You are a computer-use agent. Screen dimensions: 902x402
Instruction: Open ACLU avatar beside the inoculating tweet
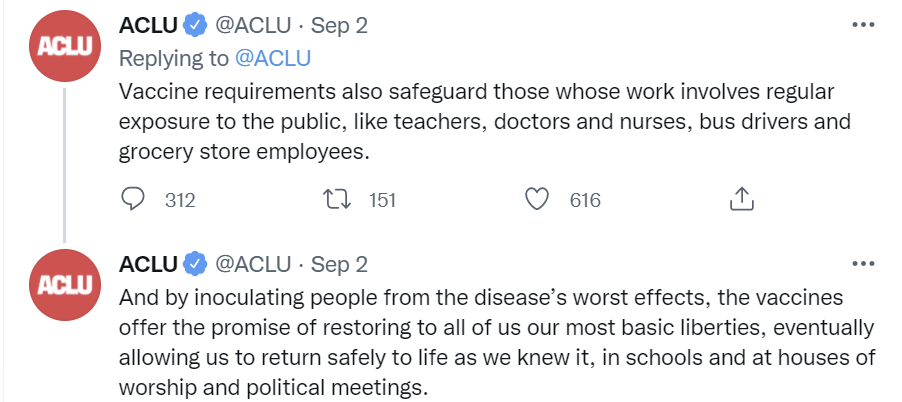click(x=64, y=285)
